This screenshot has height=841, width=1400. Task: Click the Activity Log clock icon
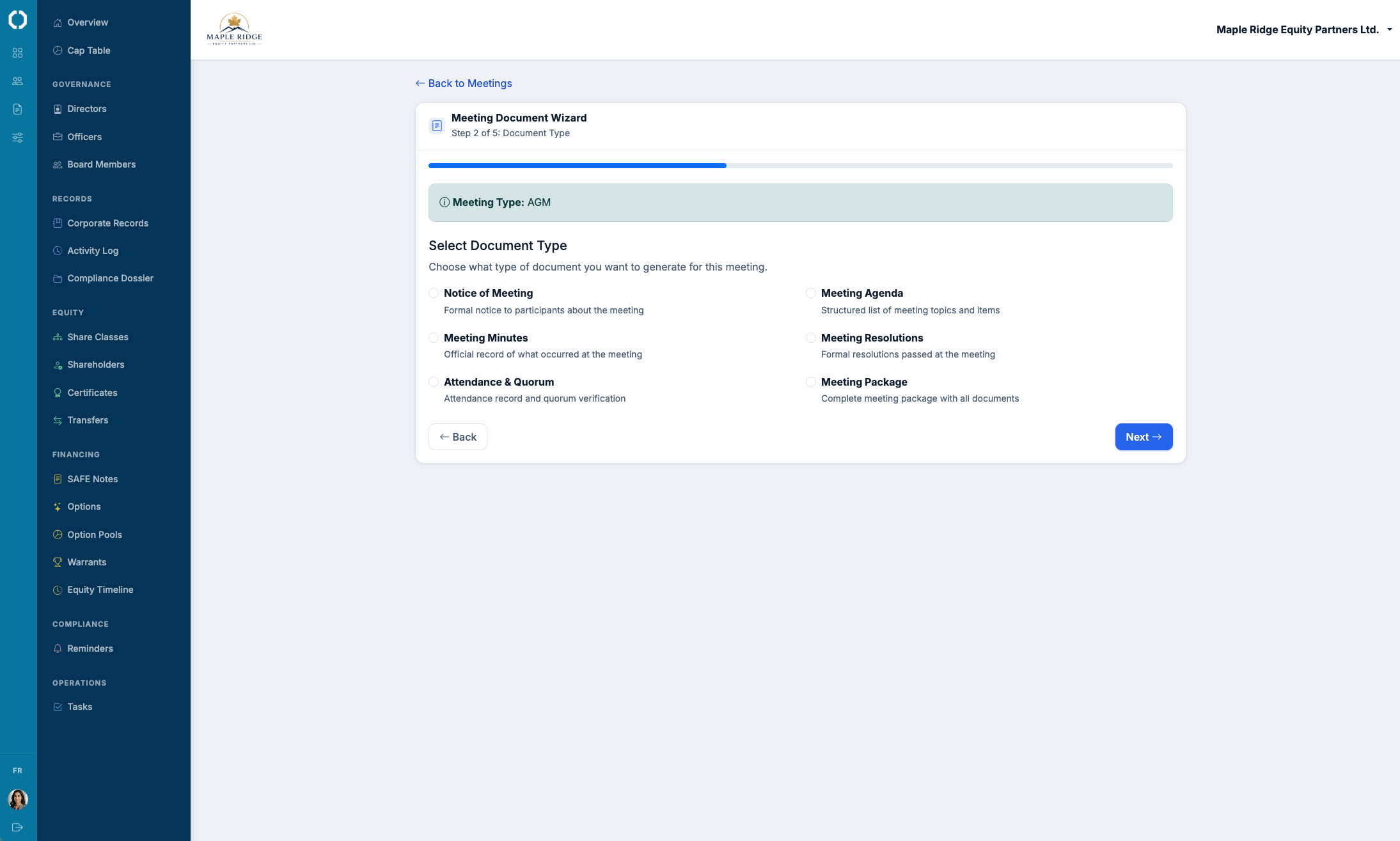click(x=58, y=251)
